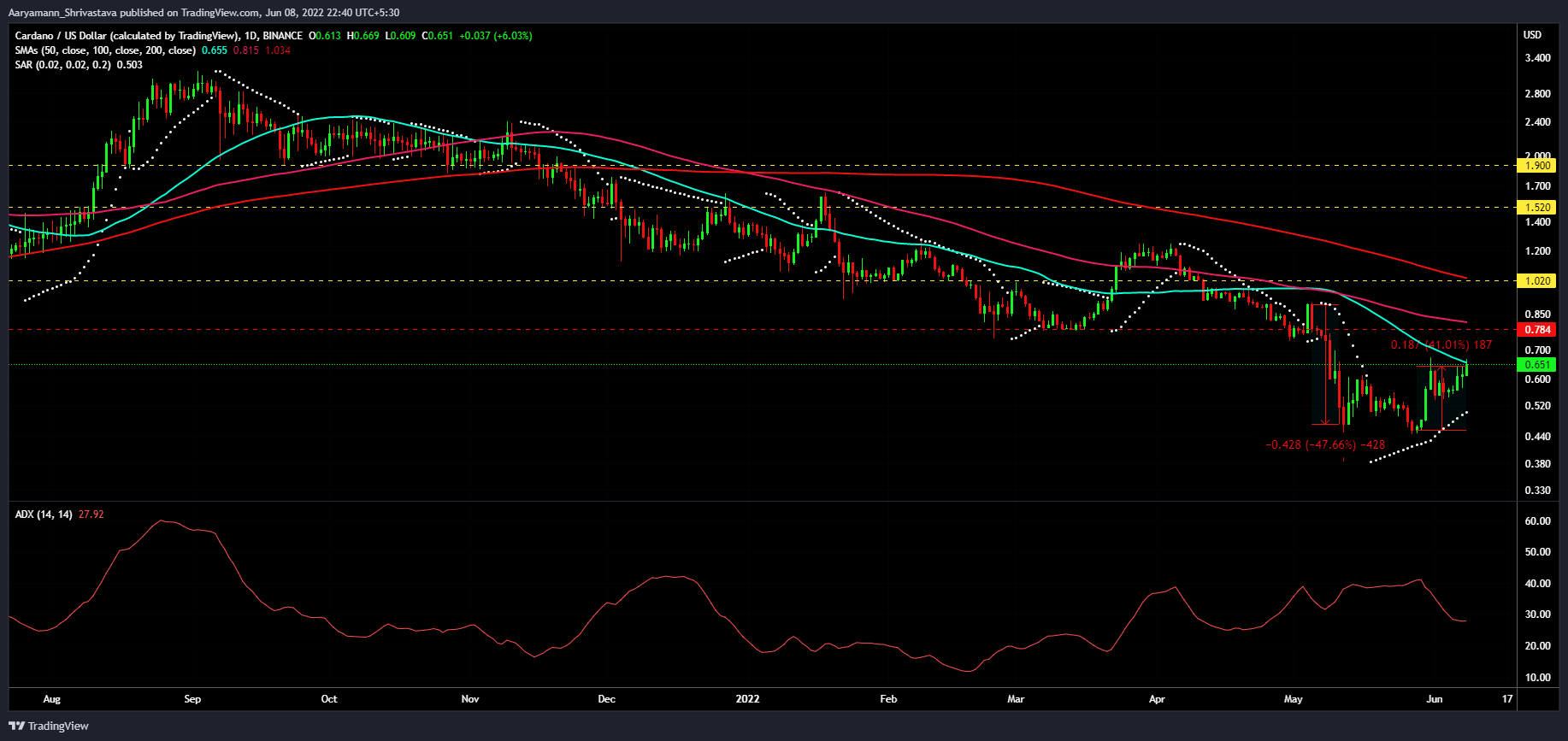Click the red 0.784 price label
This screenshot has width=1568, height=741.
[x=1537, y=330]
